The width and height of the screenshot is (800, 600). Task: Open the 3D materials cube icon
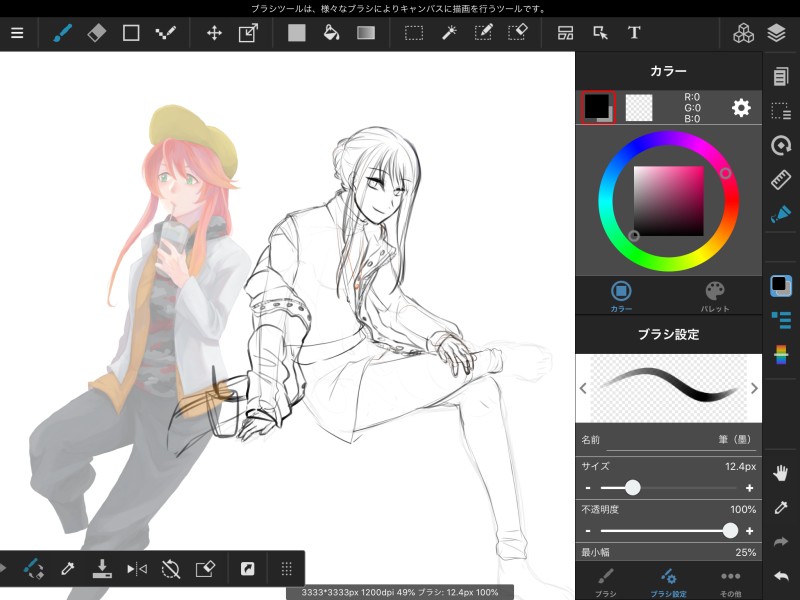[x=743, y=32]
